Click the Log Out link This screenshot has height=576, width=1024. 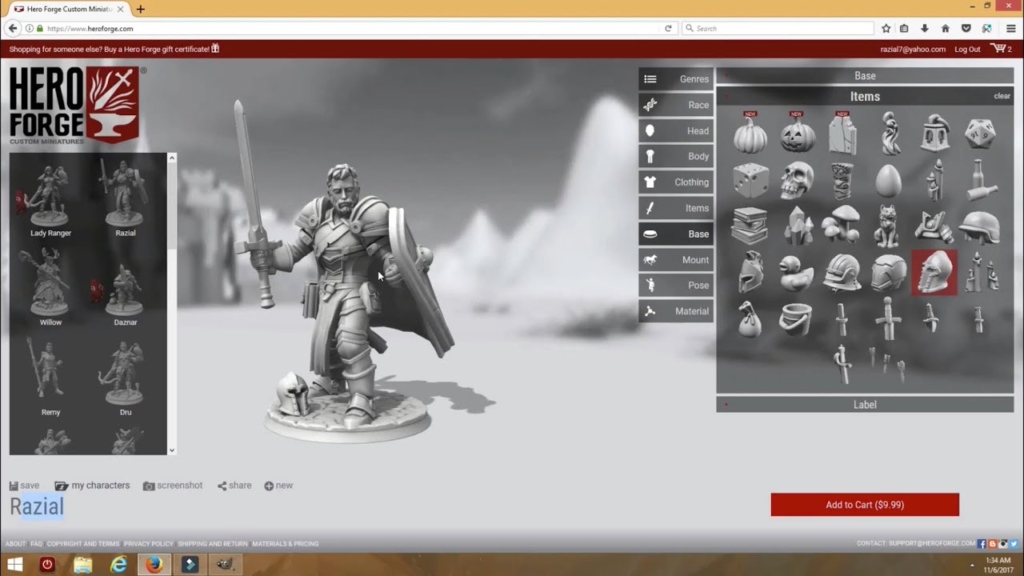(x=967, y=49)
